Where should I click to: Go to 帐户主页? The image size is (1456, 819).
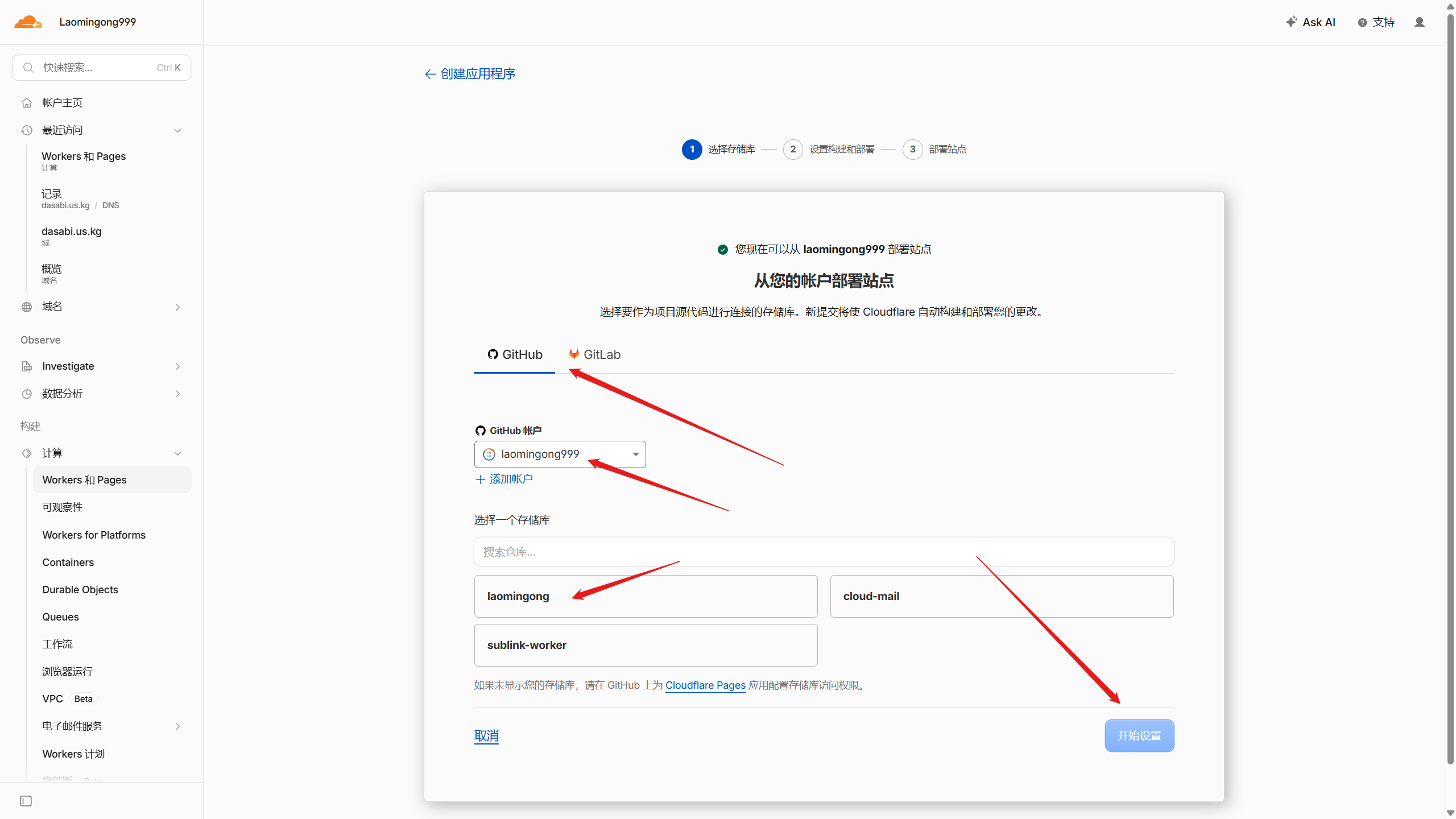pyautogui.click(x=63, y=102)
